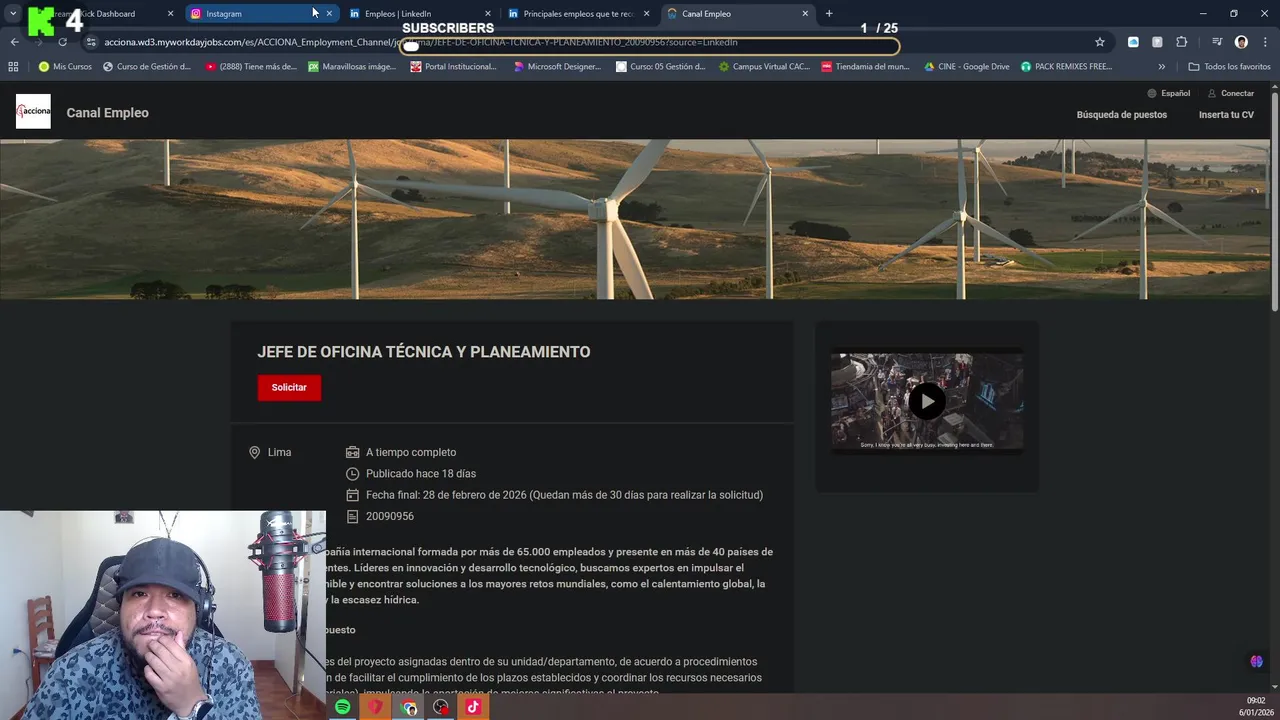Click the Canal Empleo site title
Image resolution: width=1280 pixels, height=720 pixels.
107,113
